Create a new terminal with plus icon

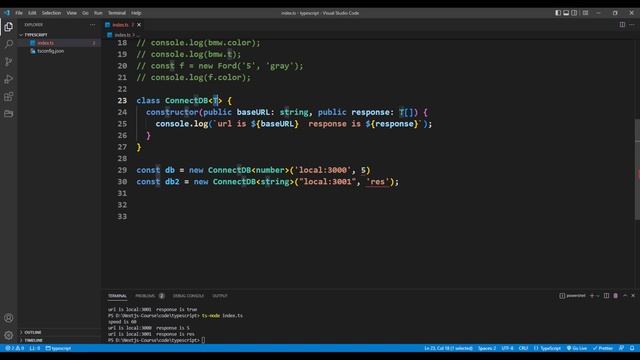(x=592, y=296)
